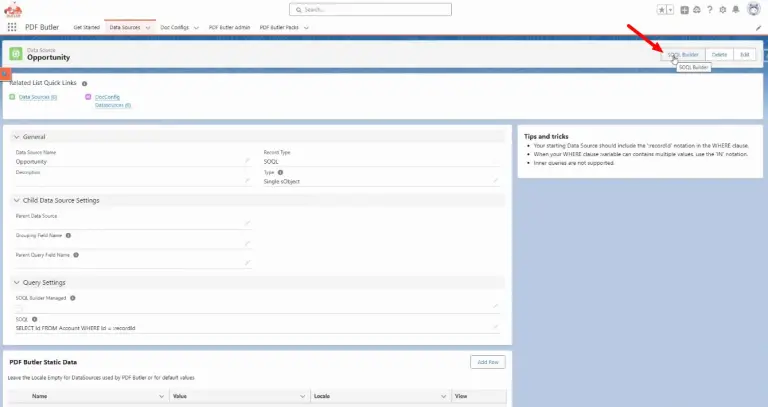Screen dimensions: 768x407
Task: Select 'Single sObject' type value
Action: point(282,181)
